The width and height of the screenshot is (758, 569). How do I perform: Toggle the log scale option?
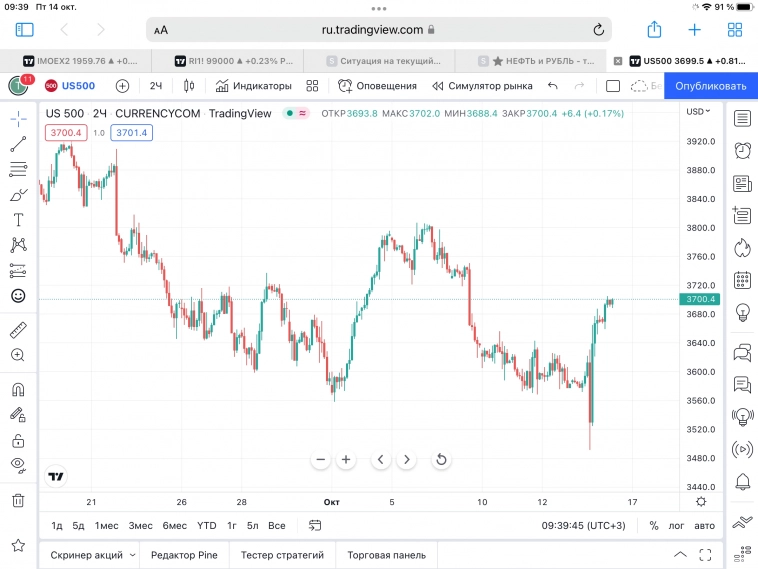[677, 525]
